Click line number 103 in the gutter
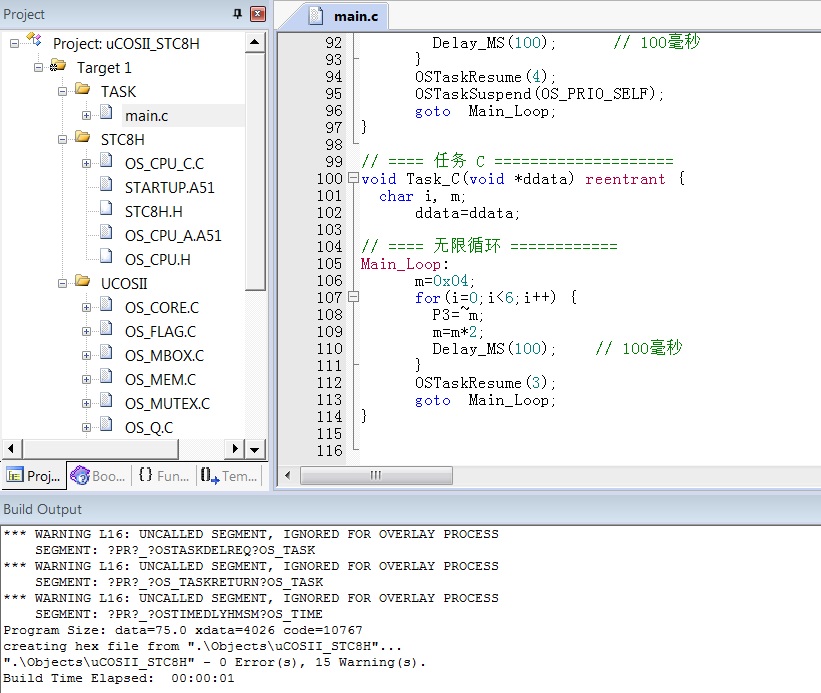821x693 pixels. [329, 229]
